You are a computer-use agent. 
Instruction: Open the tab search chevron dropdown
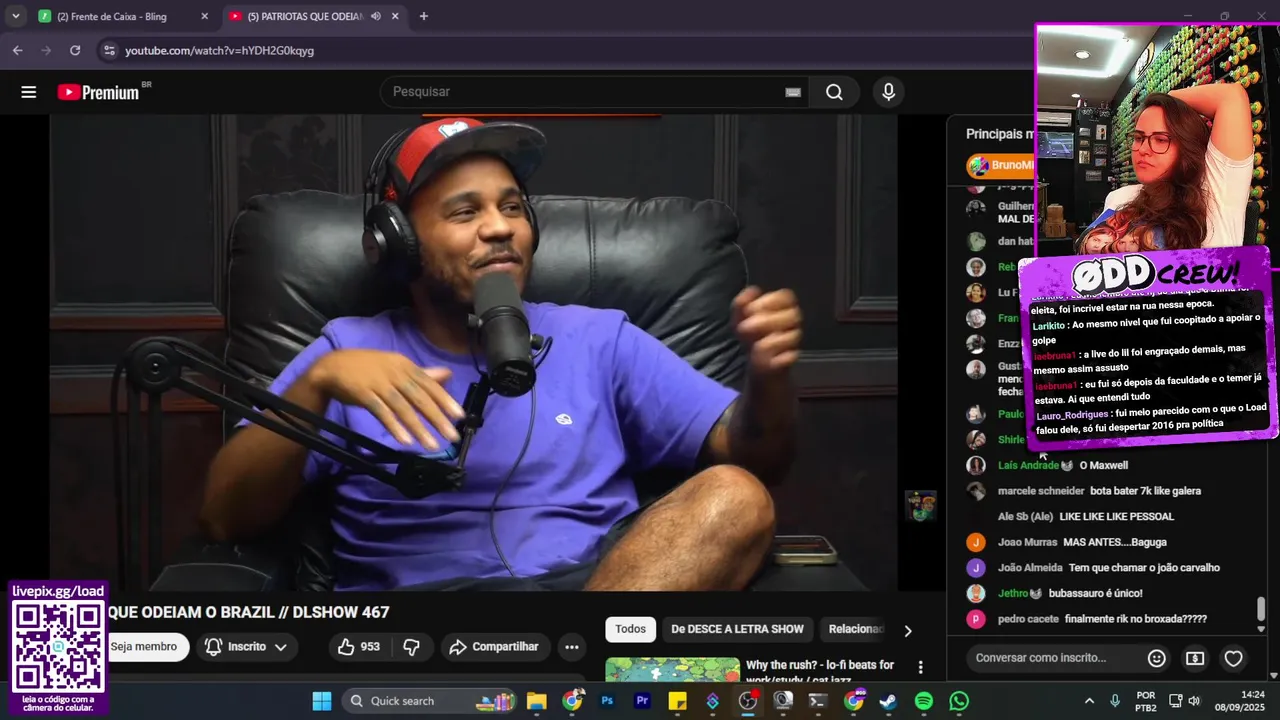[16, 16]
